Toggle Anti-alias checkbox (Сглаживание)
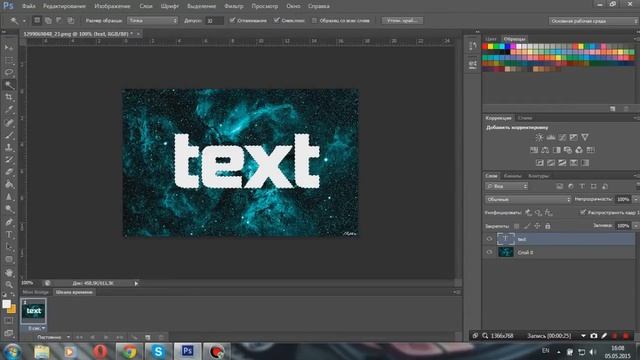The width and height of the screenshot is (640, 360). click(232, 20)
